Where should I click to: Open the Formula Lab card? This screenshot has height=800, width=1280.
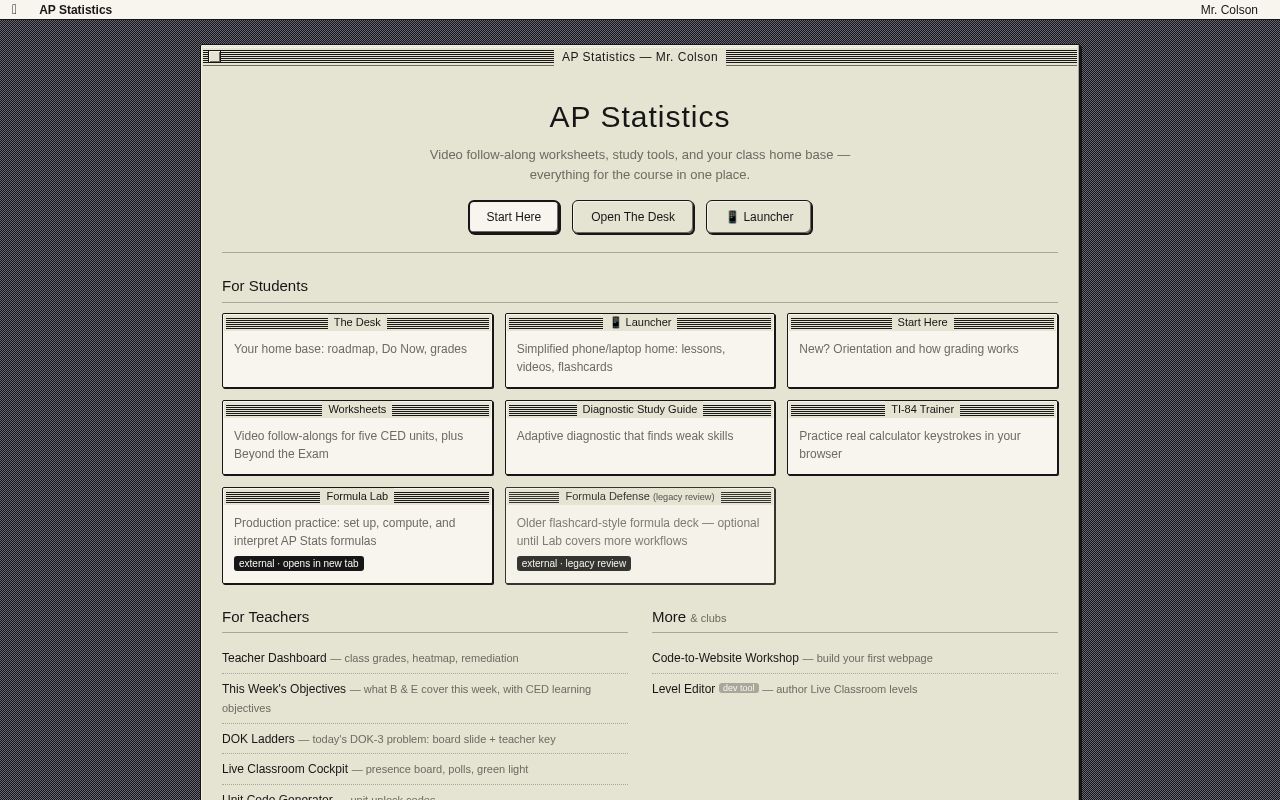357,535
